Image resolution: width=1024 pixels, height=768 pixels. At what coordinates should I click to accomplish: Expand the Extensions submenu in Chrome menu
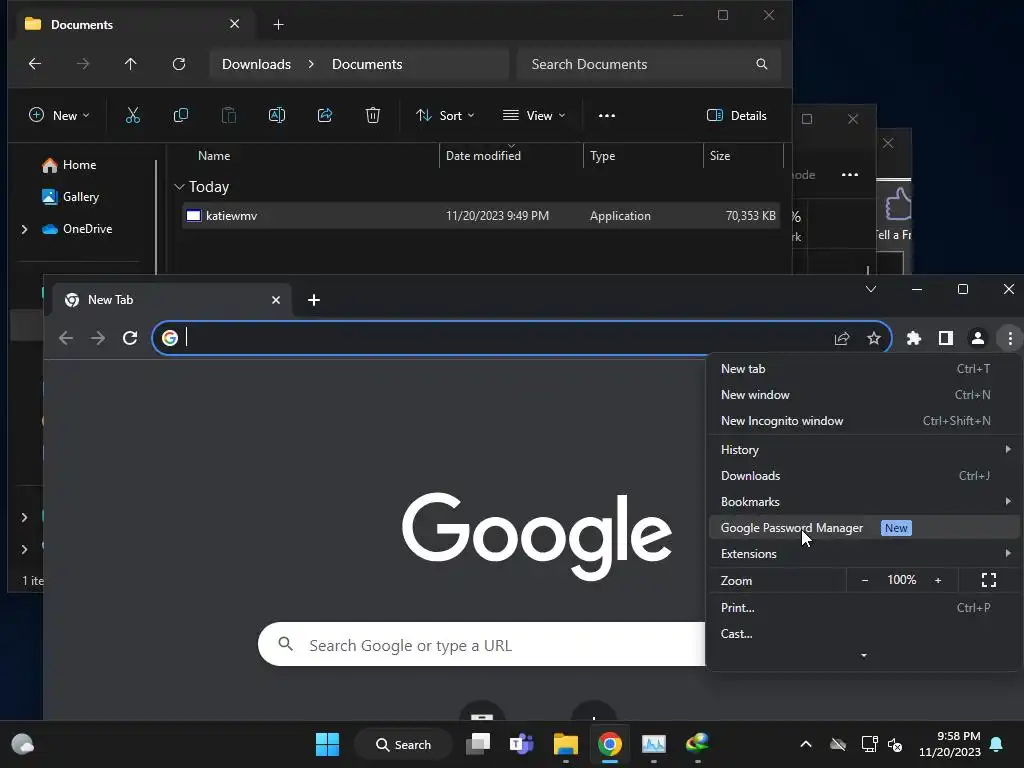(1008, 553)
